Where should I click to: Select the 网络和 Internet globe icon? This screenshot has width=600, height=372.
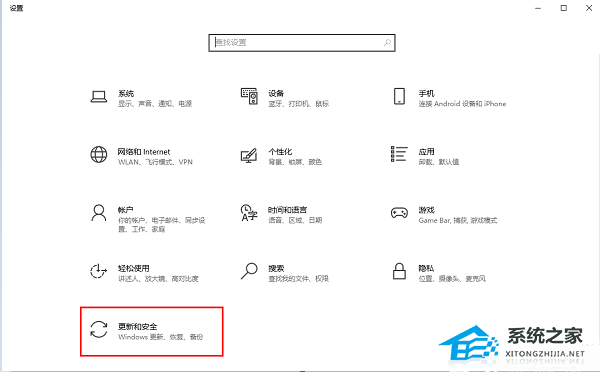tap(99, 155)
